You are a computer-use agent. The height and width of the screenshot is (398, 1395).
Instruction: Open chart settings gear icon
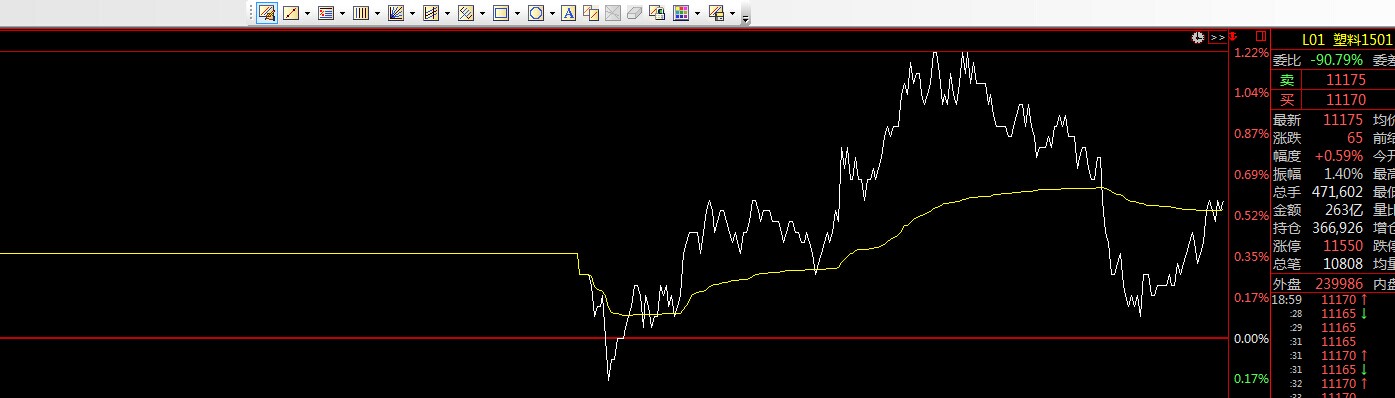coord(1198,37)
